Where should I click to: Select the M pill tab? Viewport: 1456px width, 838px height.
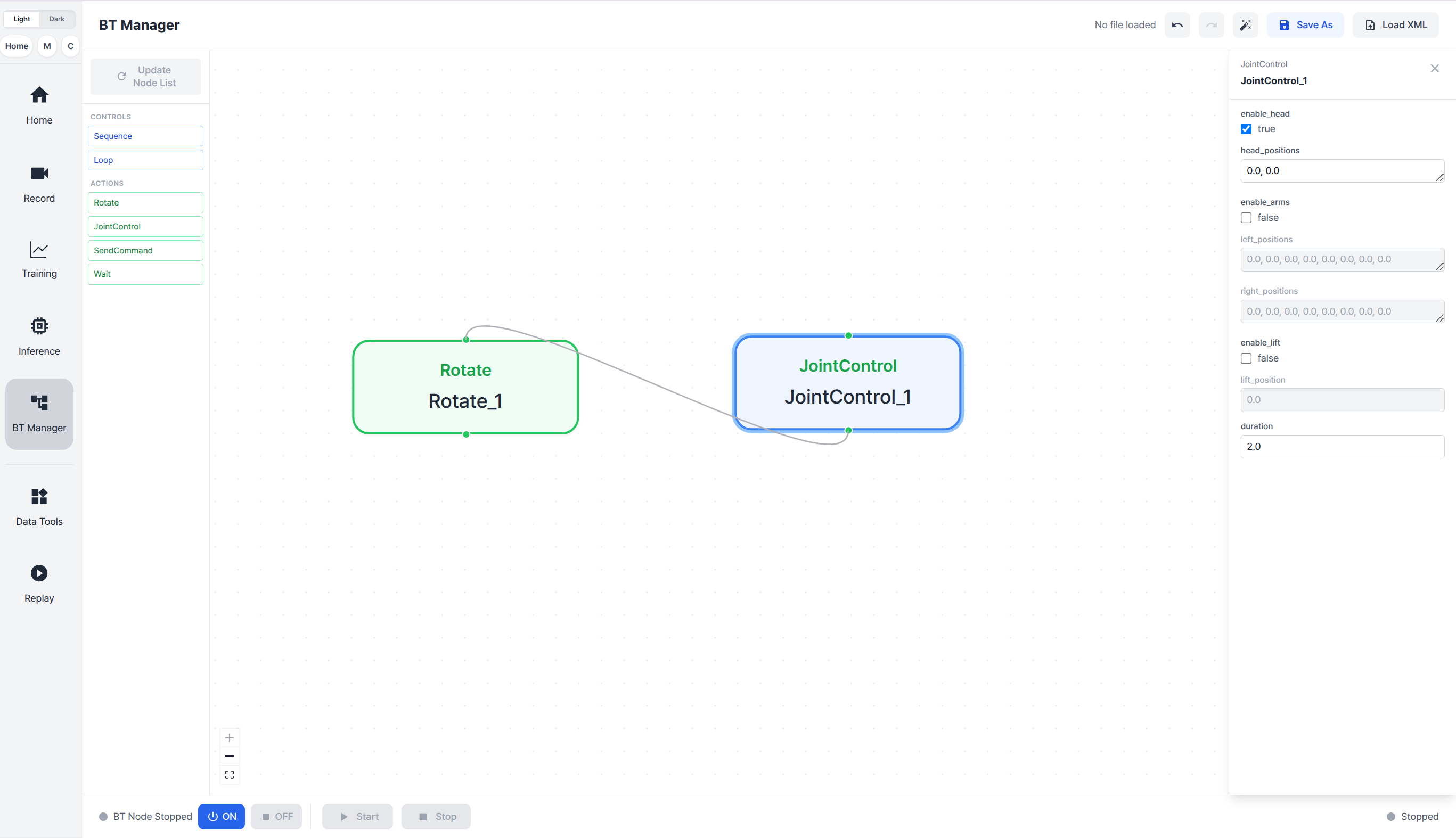pyautogui.click(x=47, y=46)
